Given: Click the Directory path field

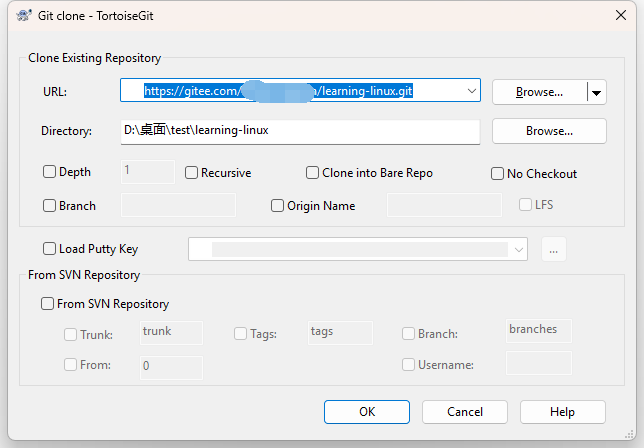Looking at the screenshot, I should point(300,131).
